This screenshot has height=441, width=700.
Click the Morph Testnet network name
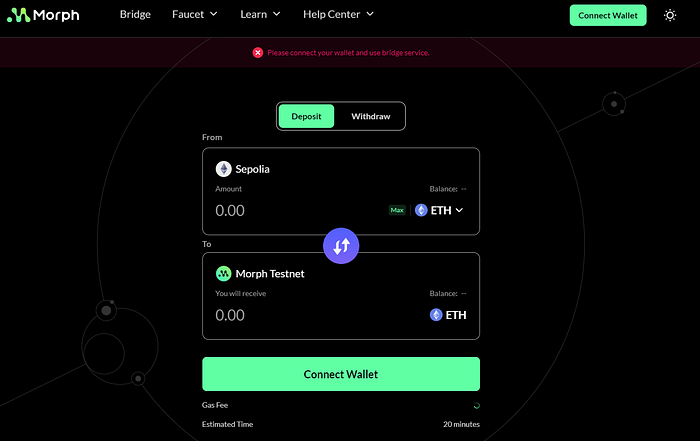click(270, 274)
